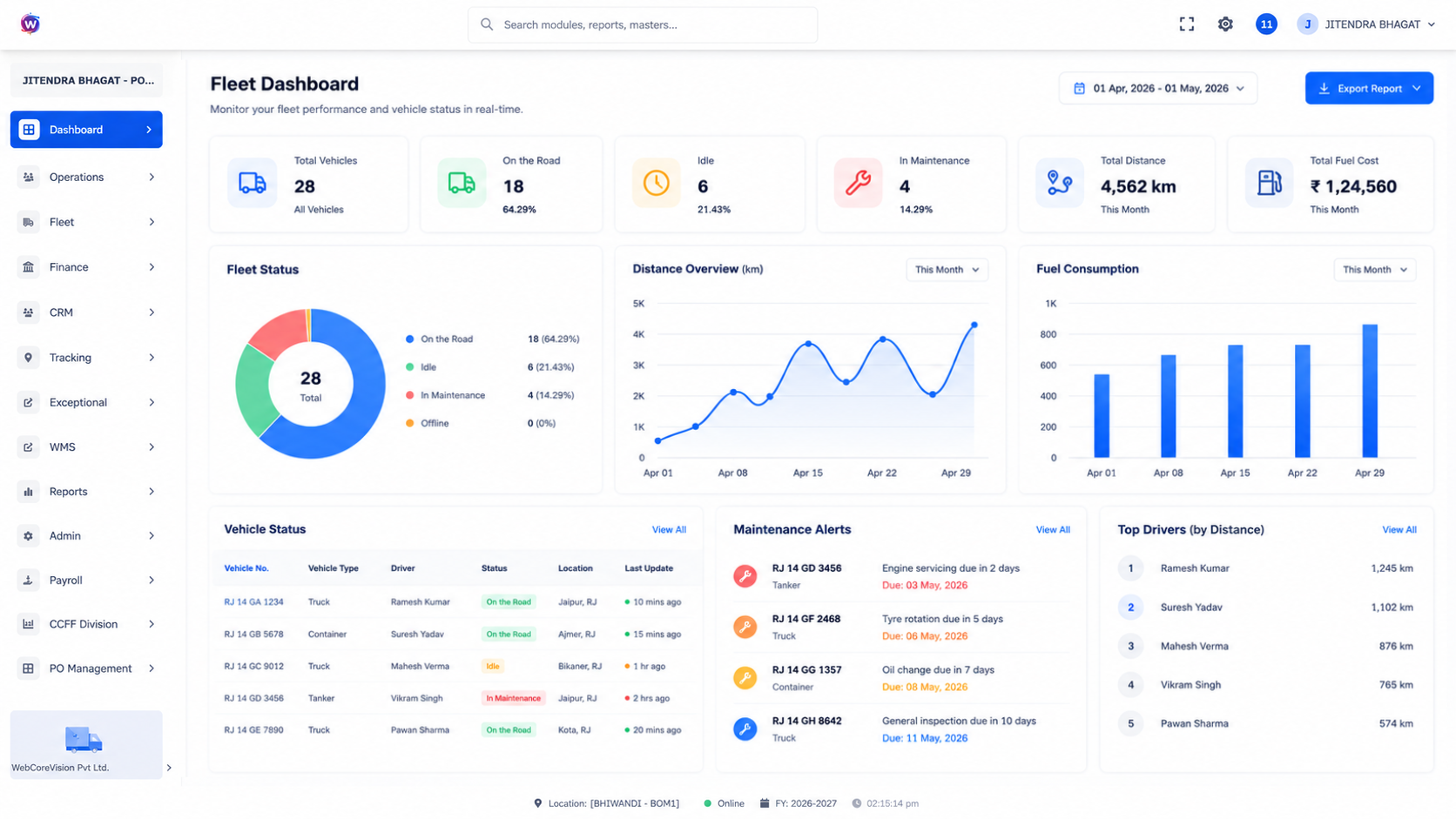Click the On the Road green truck icon
Screen dimensions: 1456x819
(x=462, y=183)
